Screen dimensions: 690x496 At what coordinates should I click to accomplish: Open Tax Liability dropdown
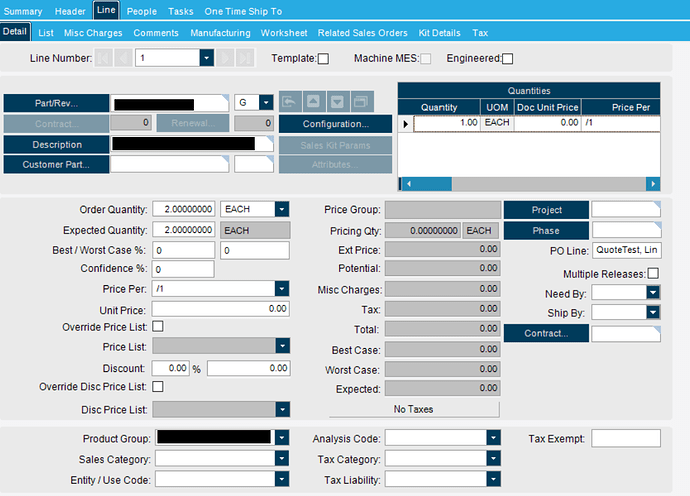tap(494, 479)
